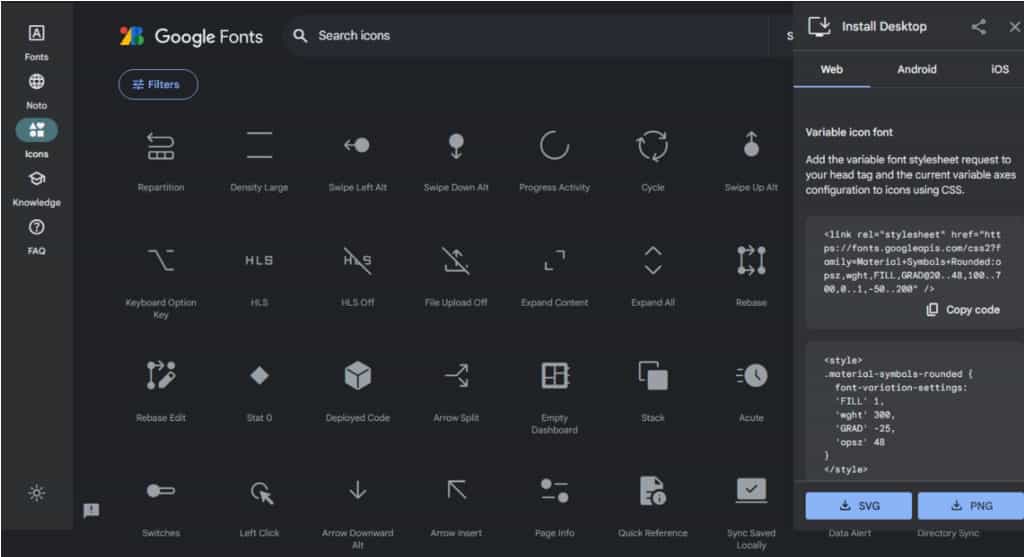Download the icon as SVG

point(858,505)
